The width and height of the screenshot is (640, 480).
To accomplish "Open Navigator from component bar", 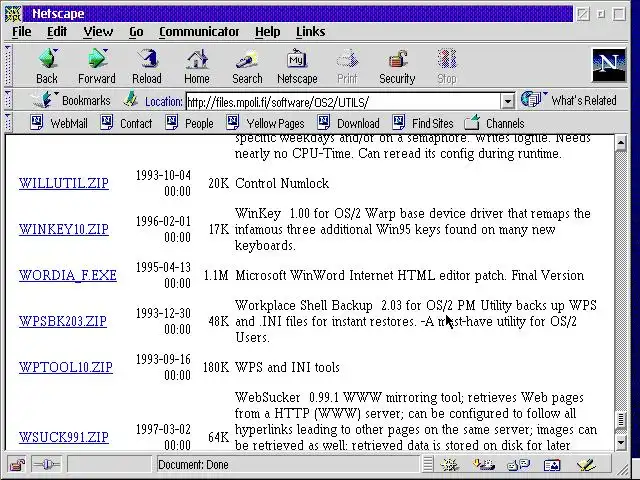I will click(449, 464).
